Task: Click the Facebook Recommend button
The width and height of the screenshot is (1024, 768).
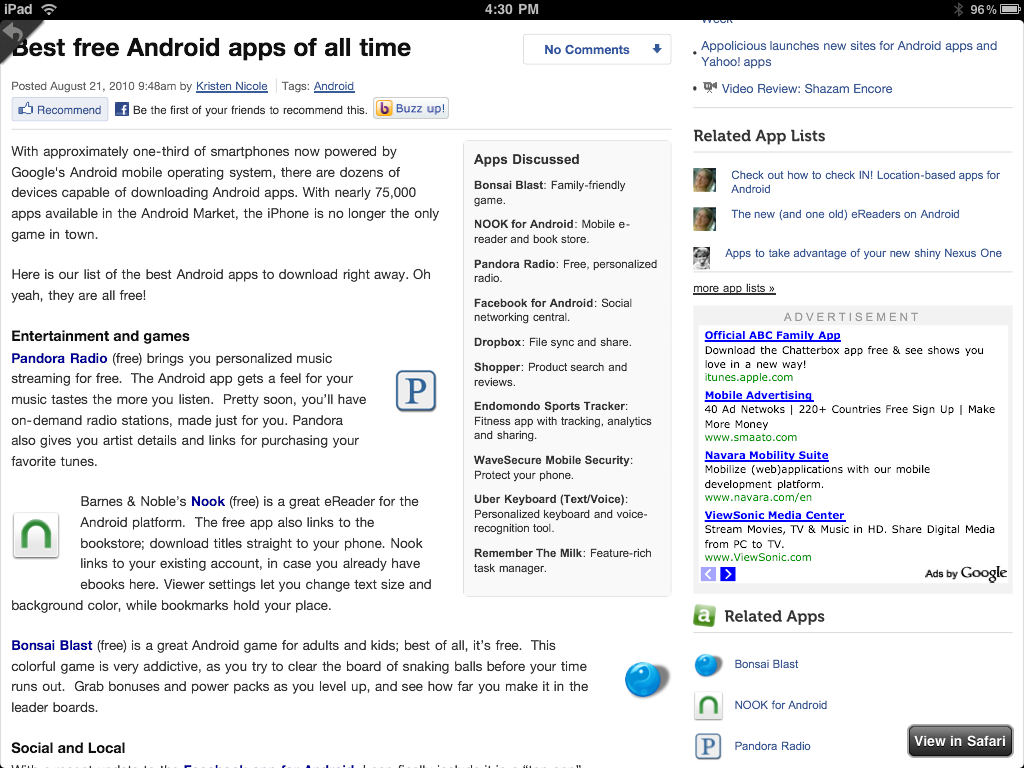Action: click(59, 109)
